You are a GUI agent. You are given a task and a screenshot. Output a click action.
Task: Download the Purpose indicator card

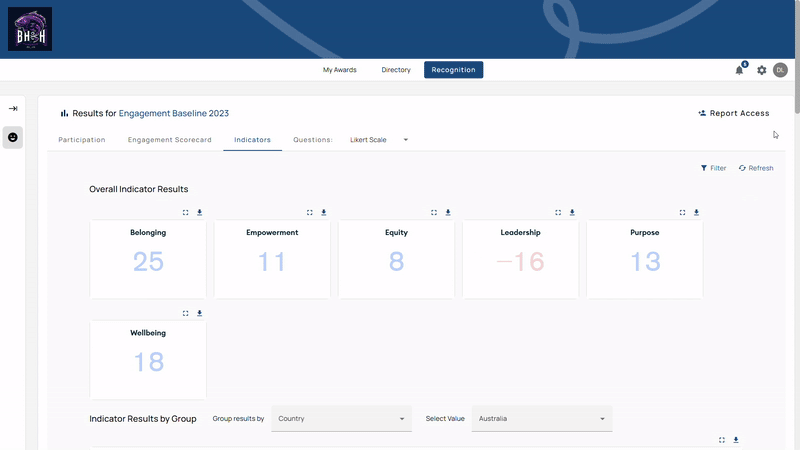click(x=696, y=212)
